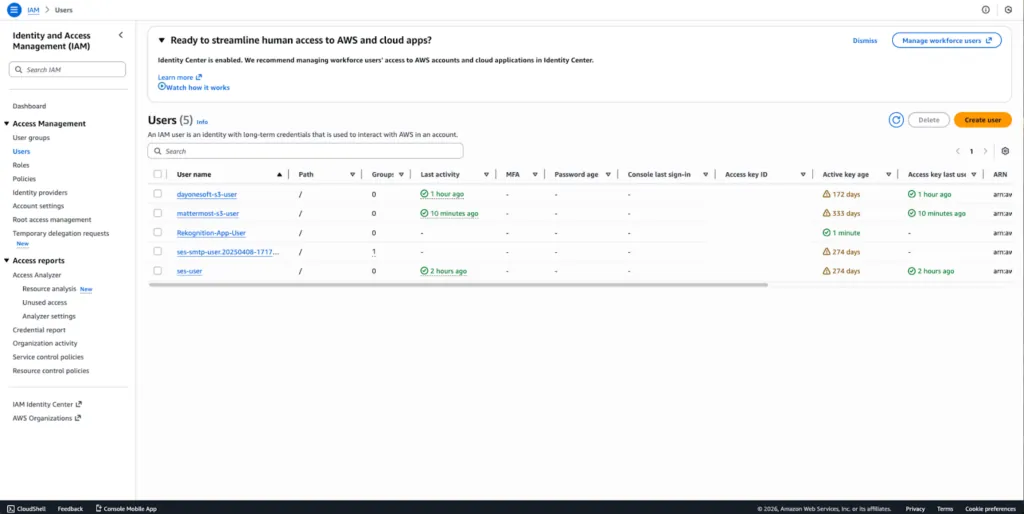Image resolution: width=1024 pixels, height=514 pixels.
Task: Dismiss the Identity Center banner
Action: click(865, 40)
